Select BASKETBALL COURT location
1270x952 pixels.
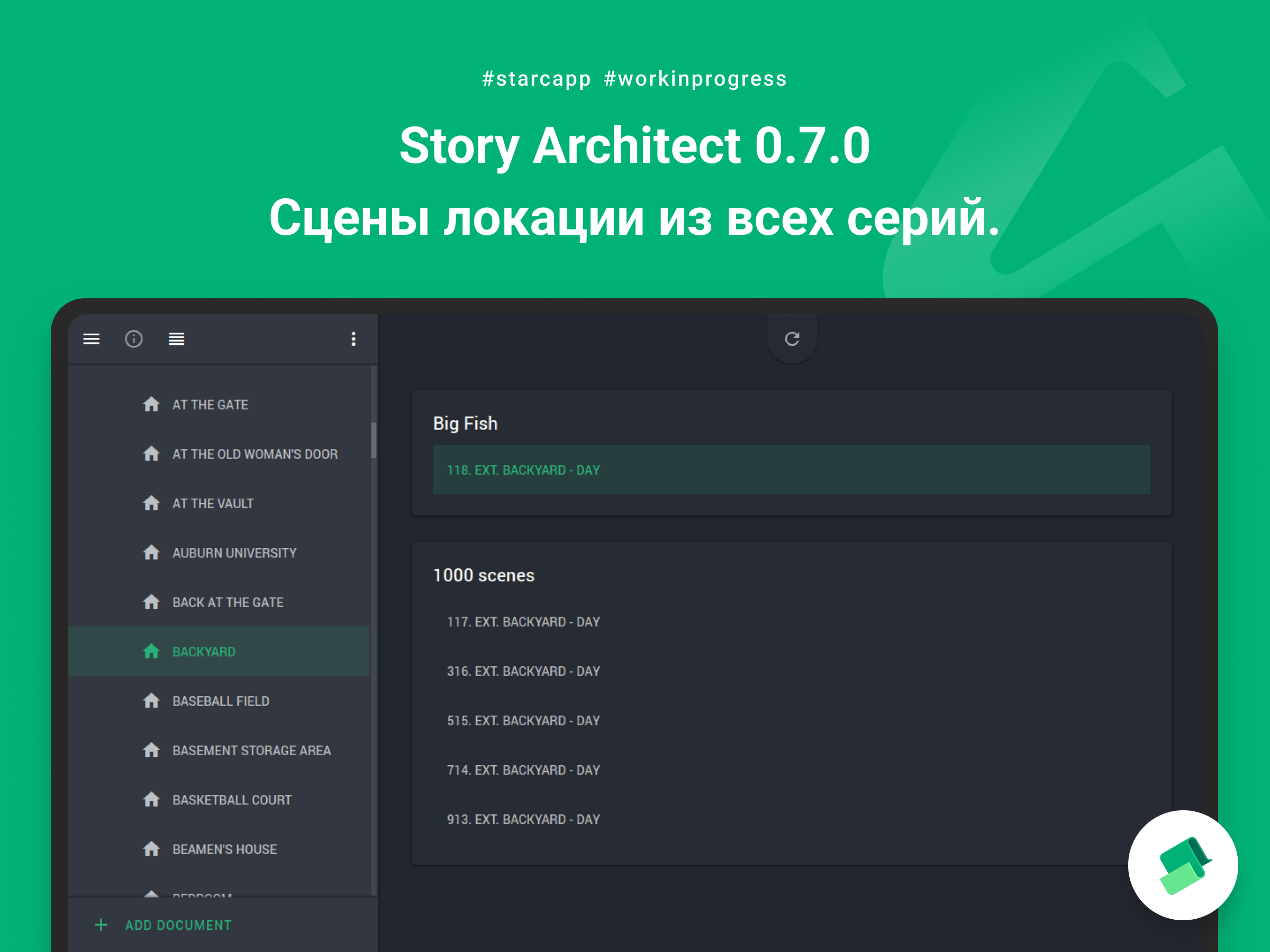click(x=219, y=799)
